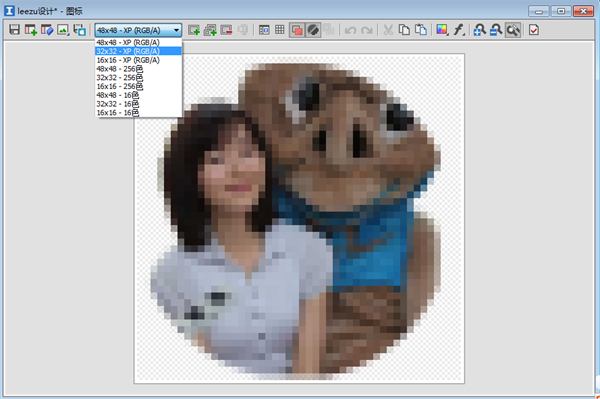The image size is (600, 399).
Task: Click the zoom in magnifier icon
Action: tap(479, 30)
